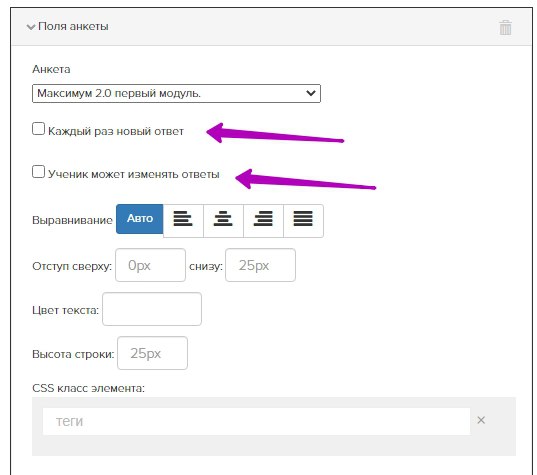Focus the Высота строки input field

(x=152, y=353)
